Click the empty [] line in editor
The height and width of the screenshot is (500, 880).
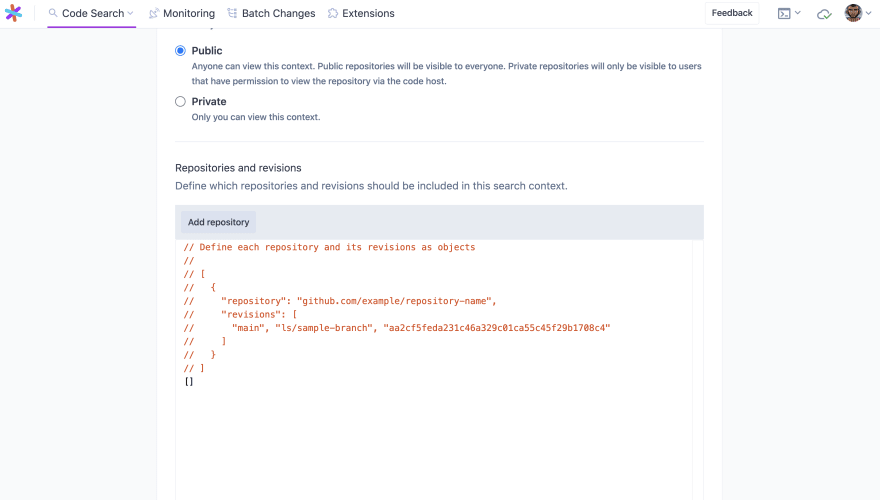point(189,382)
